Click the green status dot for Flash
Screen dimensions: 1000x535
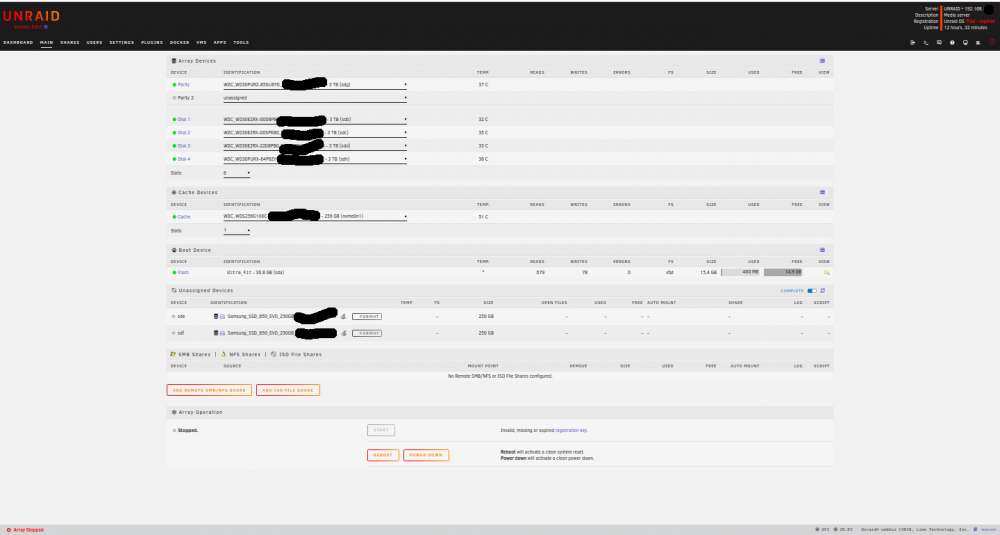pyautogui.click(x=174, y=272)
